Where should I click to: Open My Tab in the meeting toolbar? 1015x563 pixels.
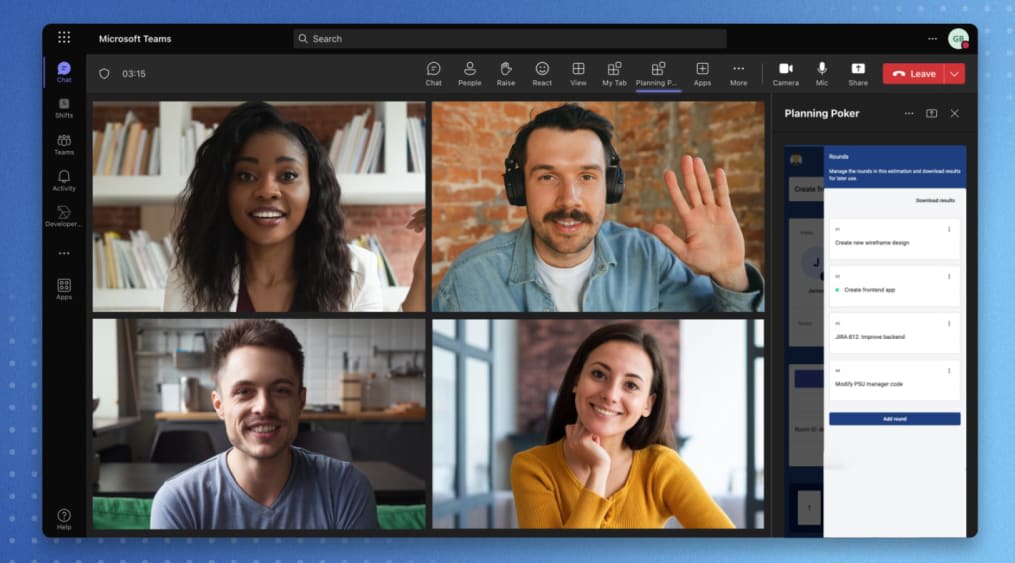pos(615,74)
